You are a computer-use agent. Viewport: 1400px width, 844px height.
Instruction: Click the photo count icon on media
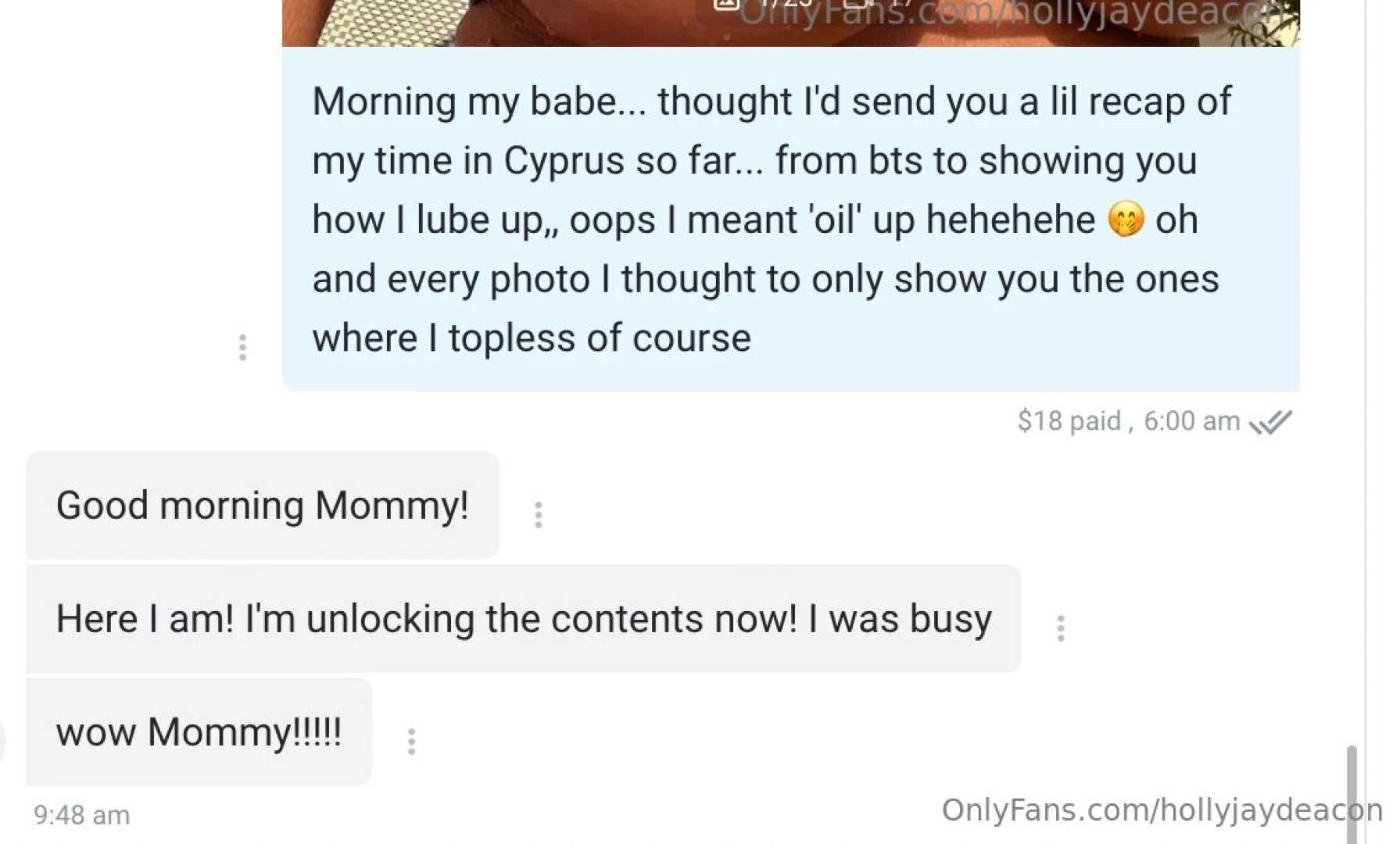tap(726, 4)
